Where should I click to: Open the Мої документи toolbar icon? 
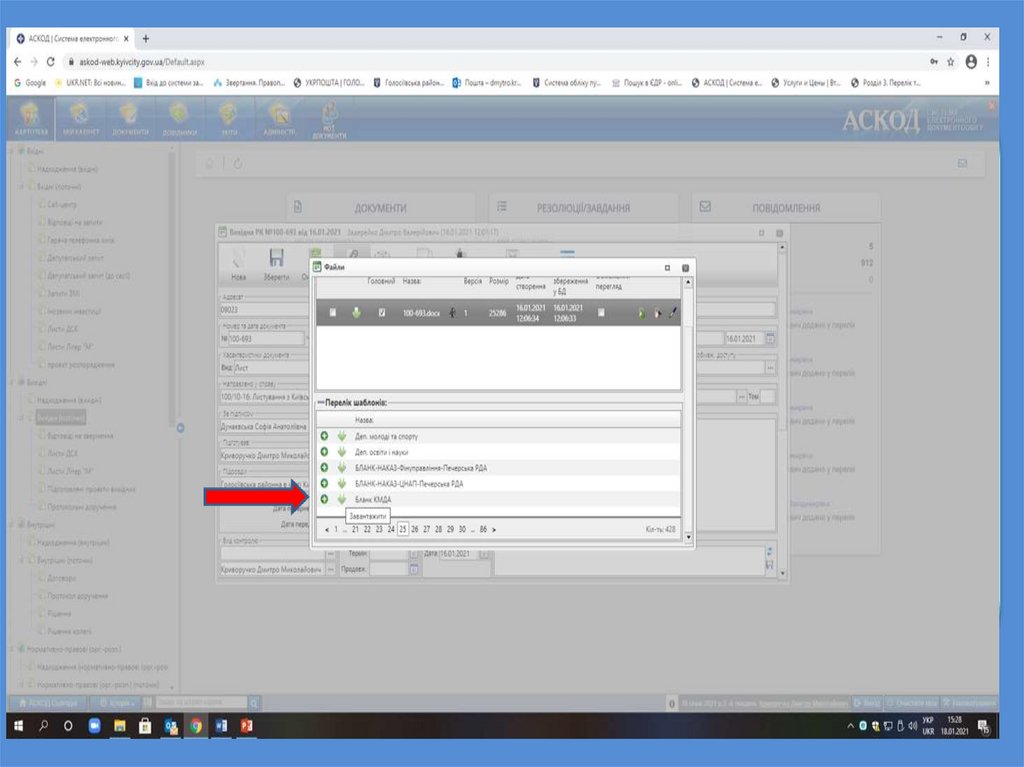[x=328, y=120]
